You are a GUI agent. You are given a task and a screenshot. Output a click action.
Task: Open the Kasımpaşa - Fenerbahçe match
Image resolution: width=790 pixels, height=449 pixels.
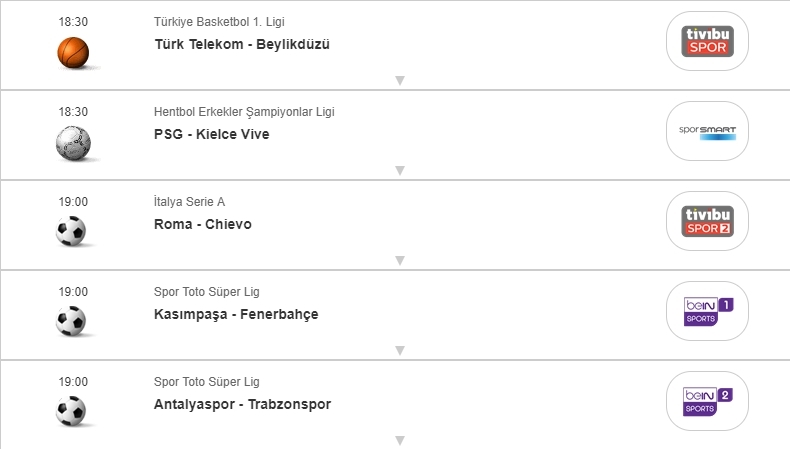(x=236, y=314)
